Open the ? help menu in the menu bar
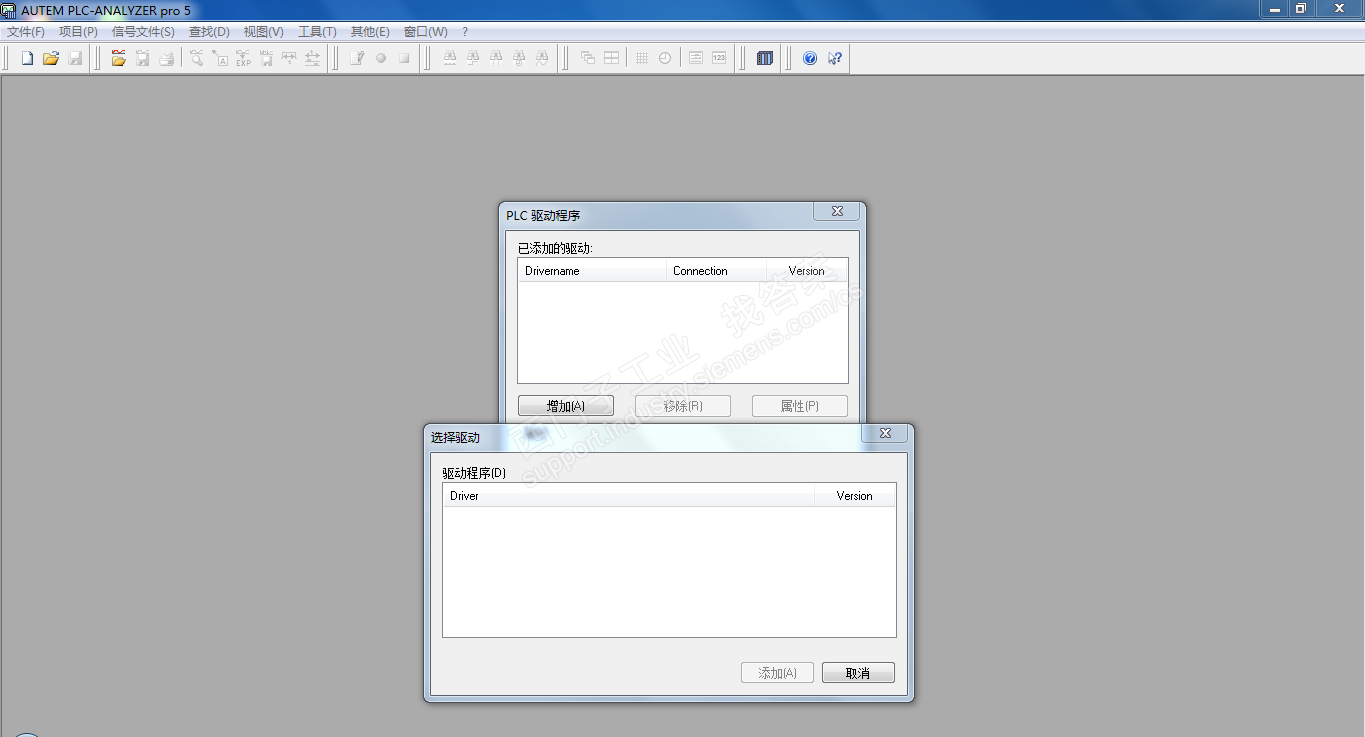The image size is (1365, 737). 465,32
